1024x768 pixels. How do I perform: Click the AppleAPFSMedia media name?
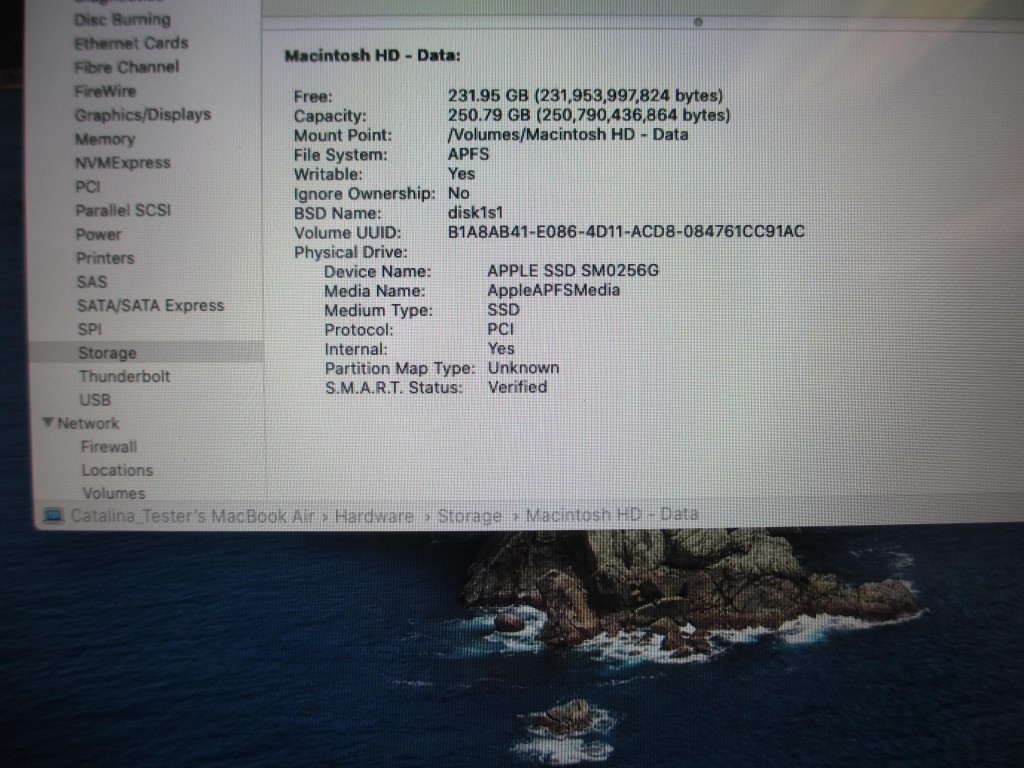pyautogui.click(x=553, y=290)
